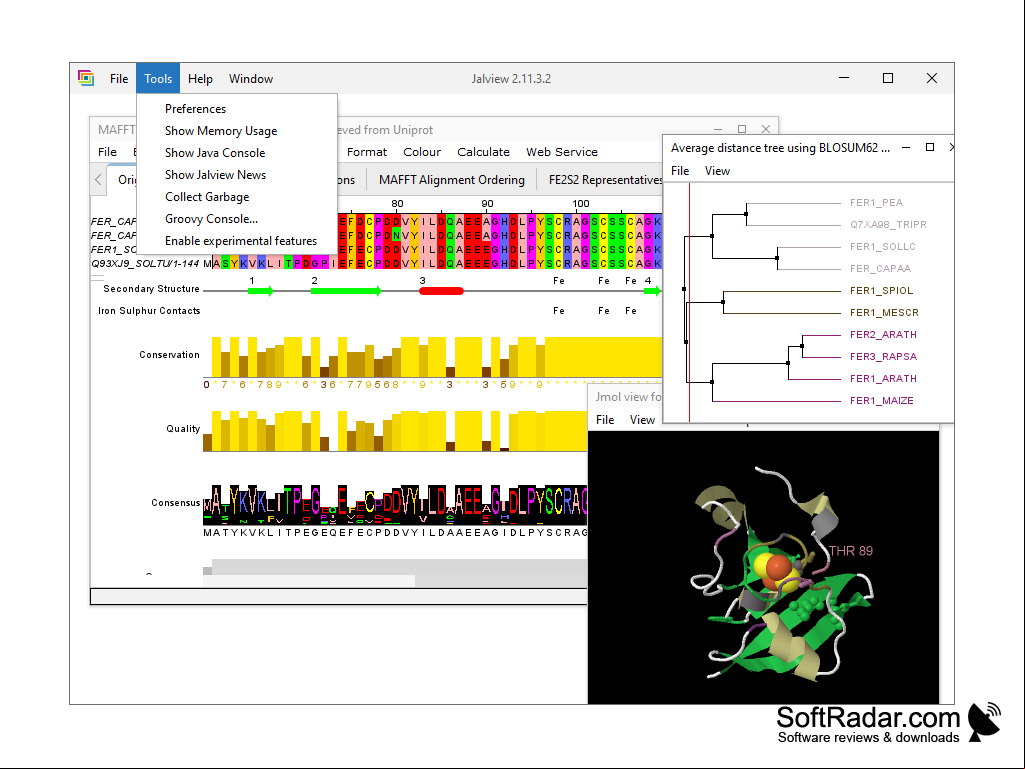Click the Jalview application logo icon

point(86,78)
